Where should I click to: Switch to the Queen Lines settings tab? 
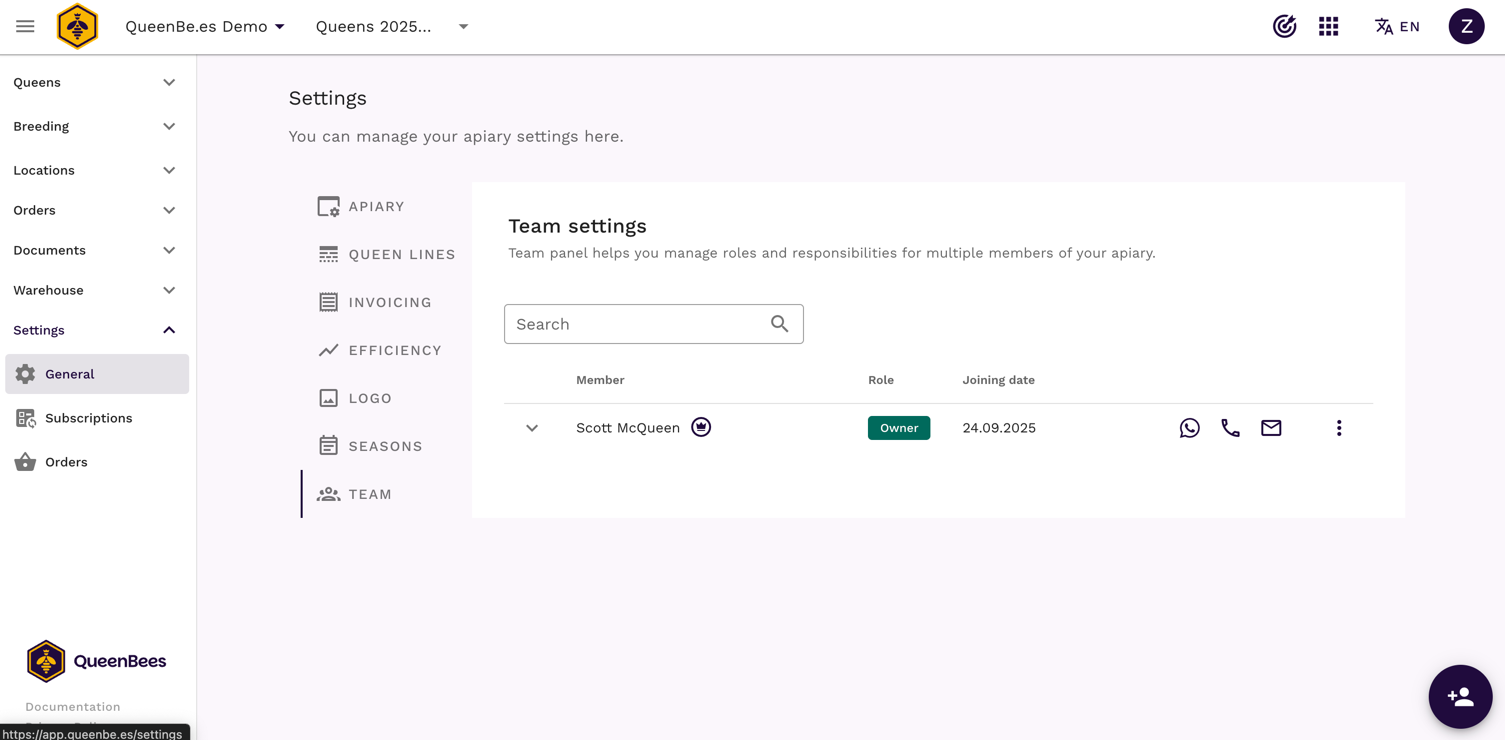(386, 254)
